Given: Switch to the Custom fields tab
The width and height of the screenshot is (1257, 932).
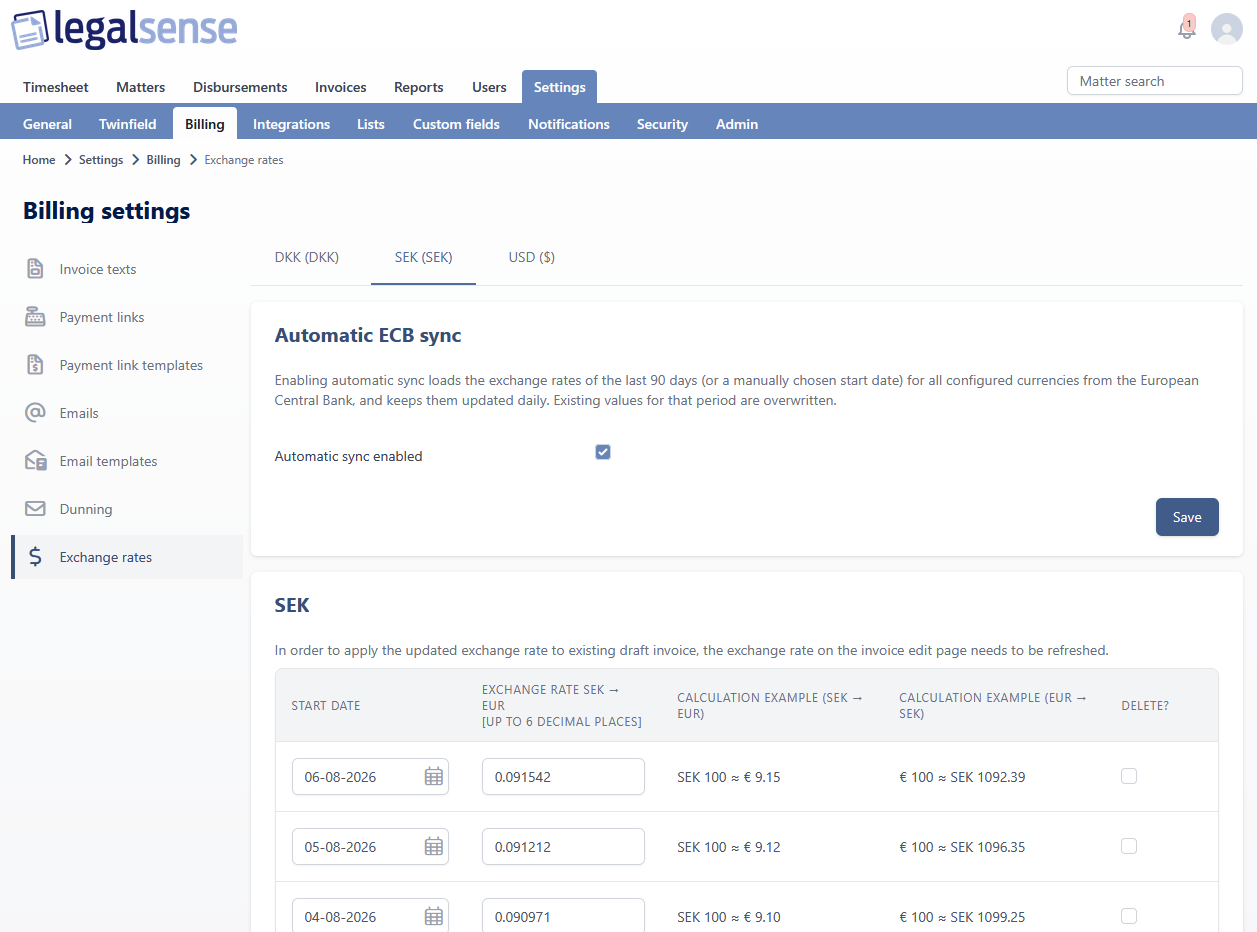Looking at the screenshot, I should tap(456, 124).
